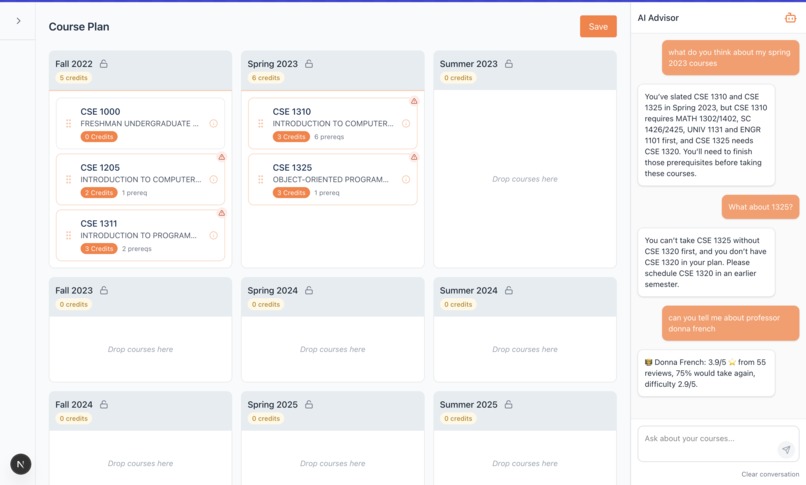The height and width of the screenshot is (485, 806).
Task: Click the 'What about 1325?' chat message
Action: pyautogui.click(x=760, y=207)
